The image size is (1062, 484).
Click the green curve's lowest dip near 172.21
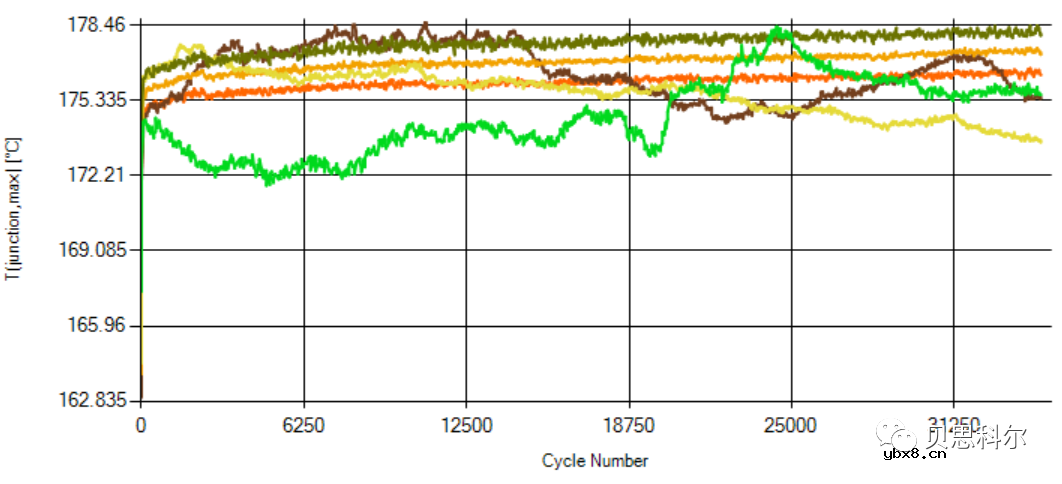(267, 183)
